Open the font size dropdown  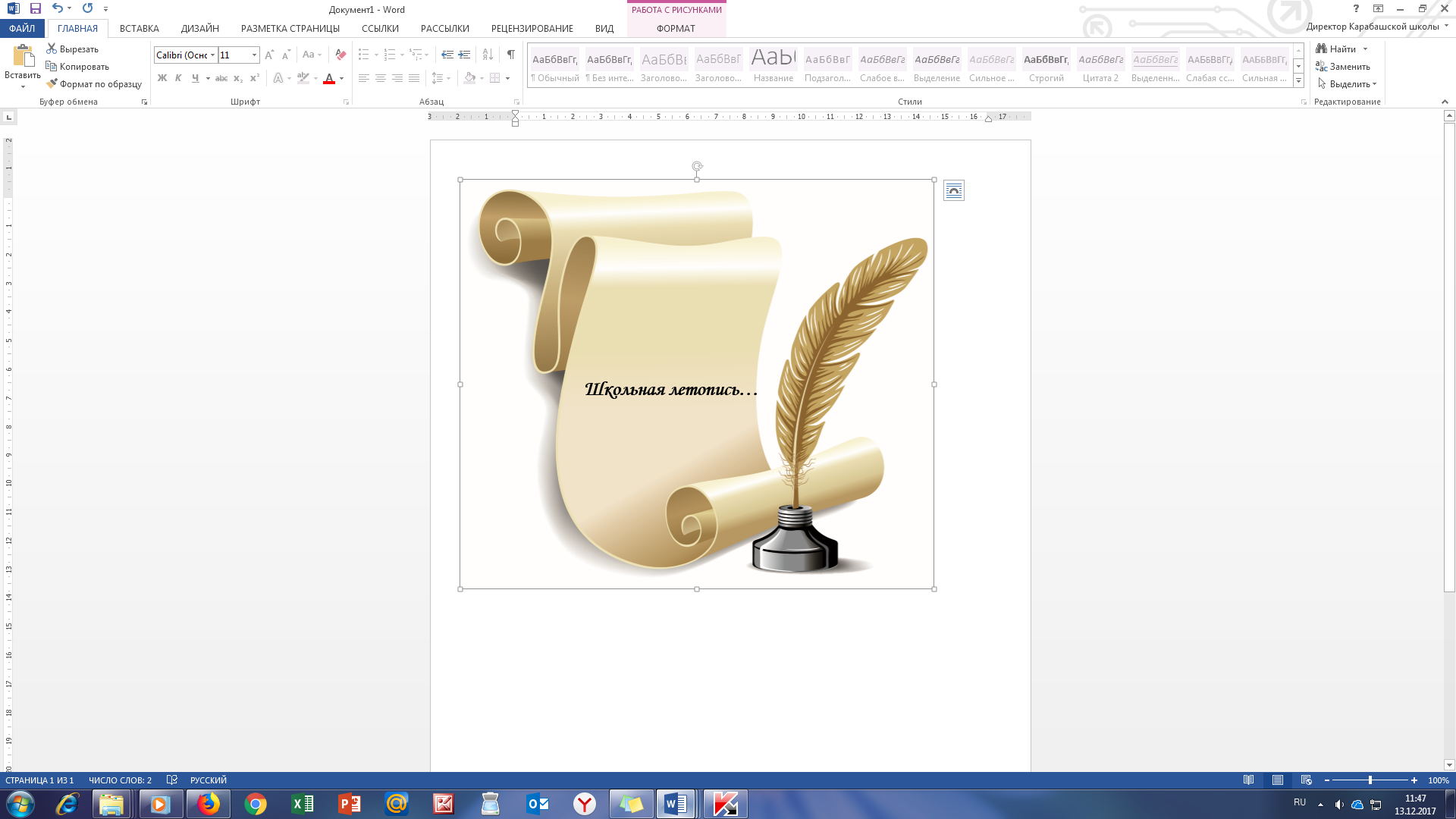click(x=254, y=55)
